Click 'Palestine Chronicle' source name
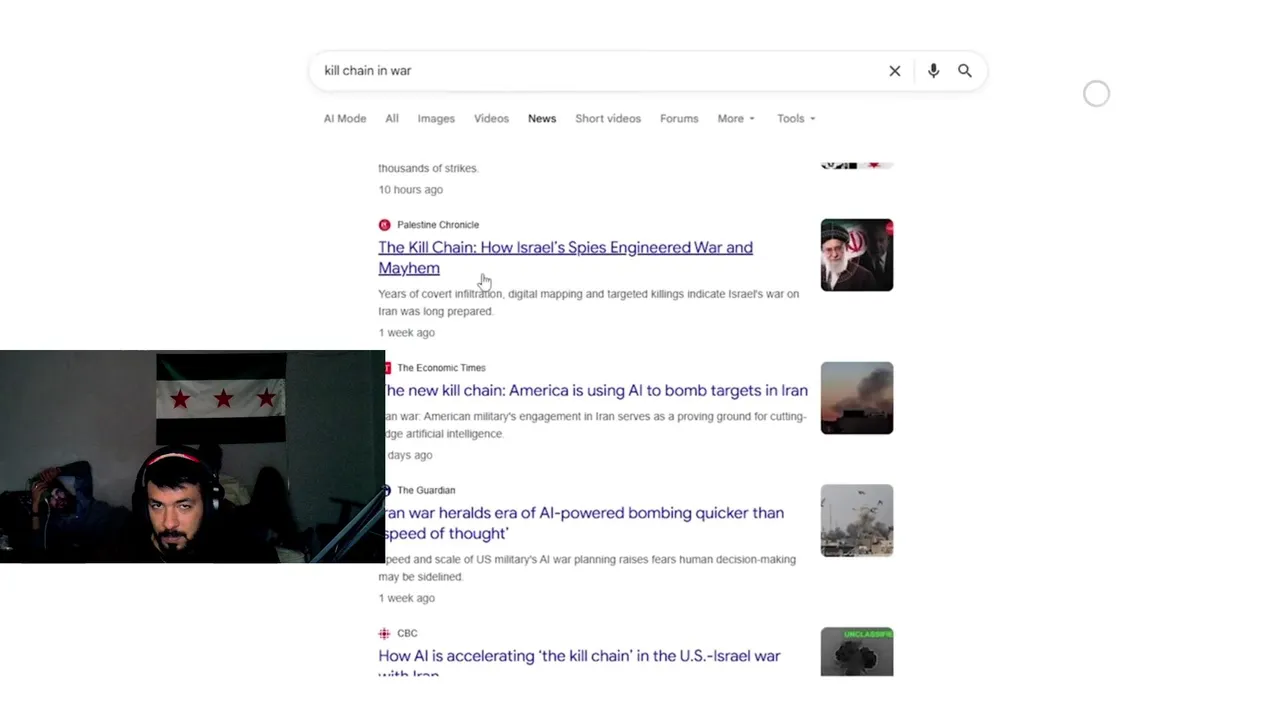Image resolution: width=1280 pixels, height=720 pixels. [x=438, y=225]
